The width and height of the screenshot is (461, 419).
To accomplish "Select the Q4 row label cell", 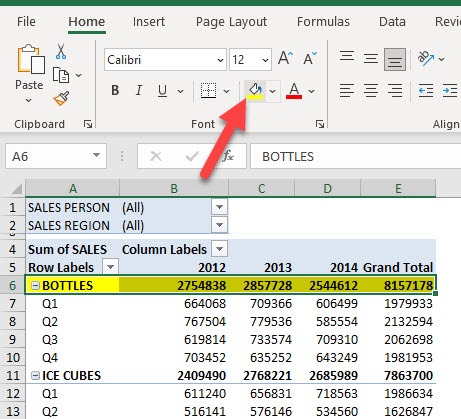I will click(x=72, y=358).
